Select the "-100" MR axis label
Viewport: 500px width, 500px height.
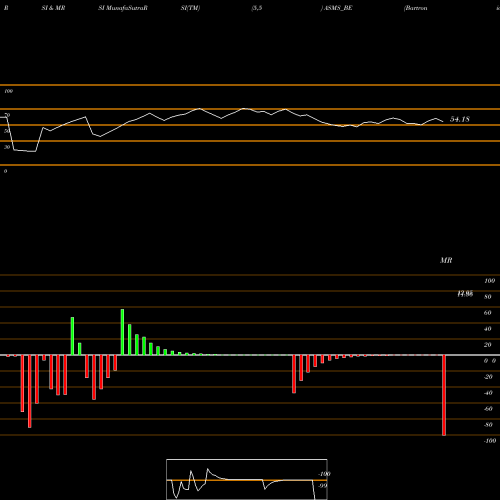click(x=490, y=441)
